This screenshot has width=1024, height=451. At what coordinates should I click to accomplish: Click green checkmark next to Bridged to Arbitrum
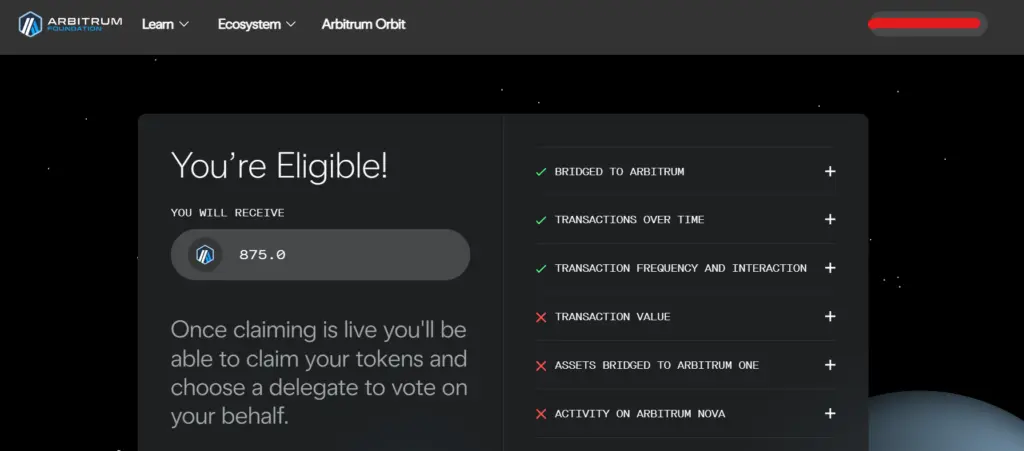(x=541, y=172)
